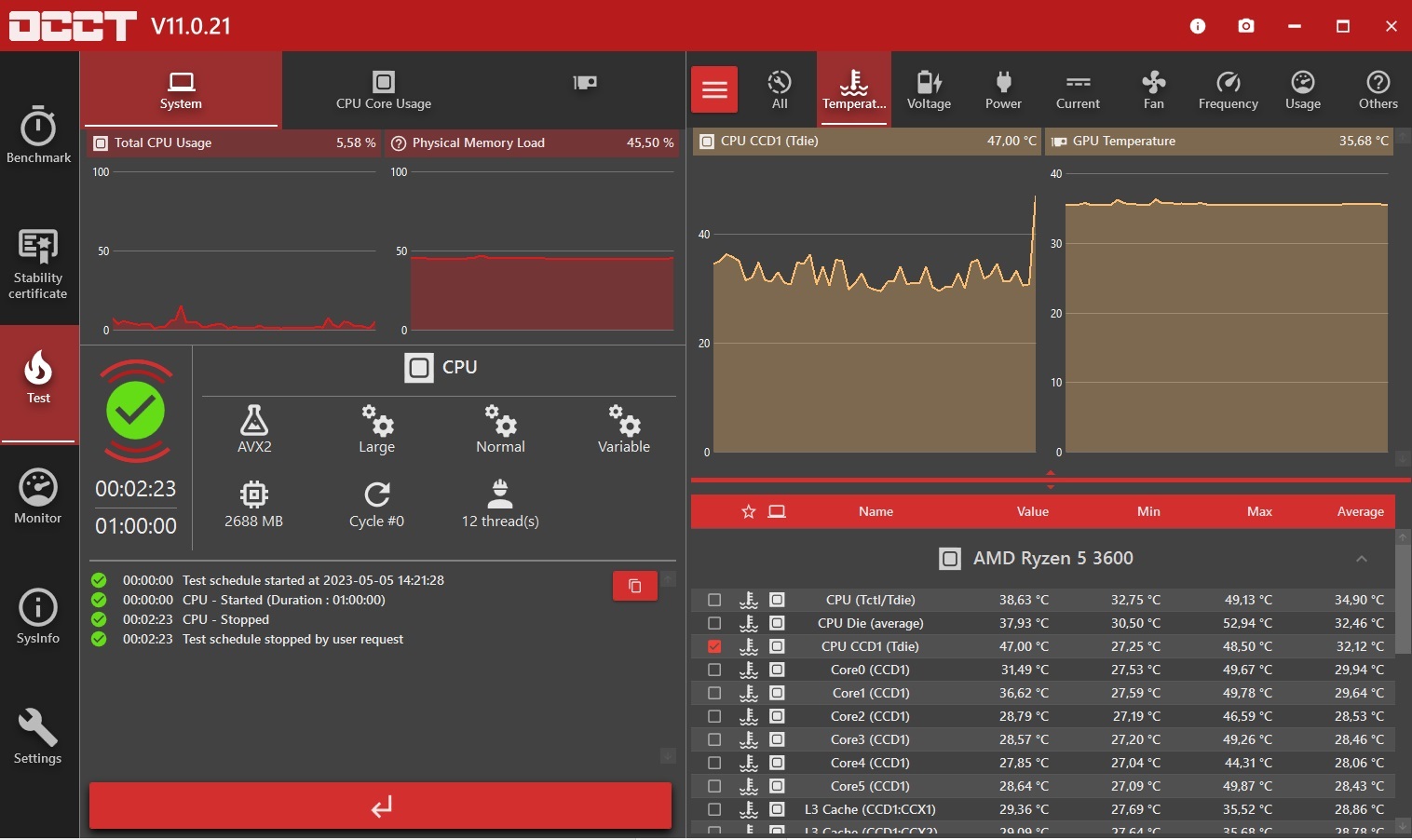Open Settings wrench in sidebar
This screenshot has height=840, width=1412.
(38, 737)
